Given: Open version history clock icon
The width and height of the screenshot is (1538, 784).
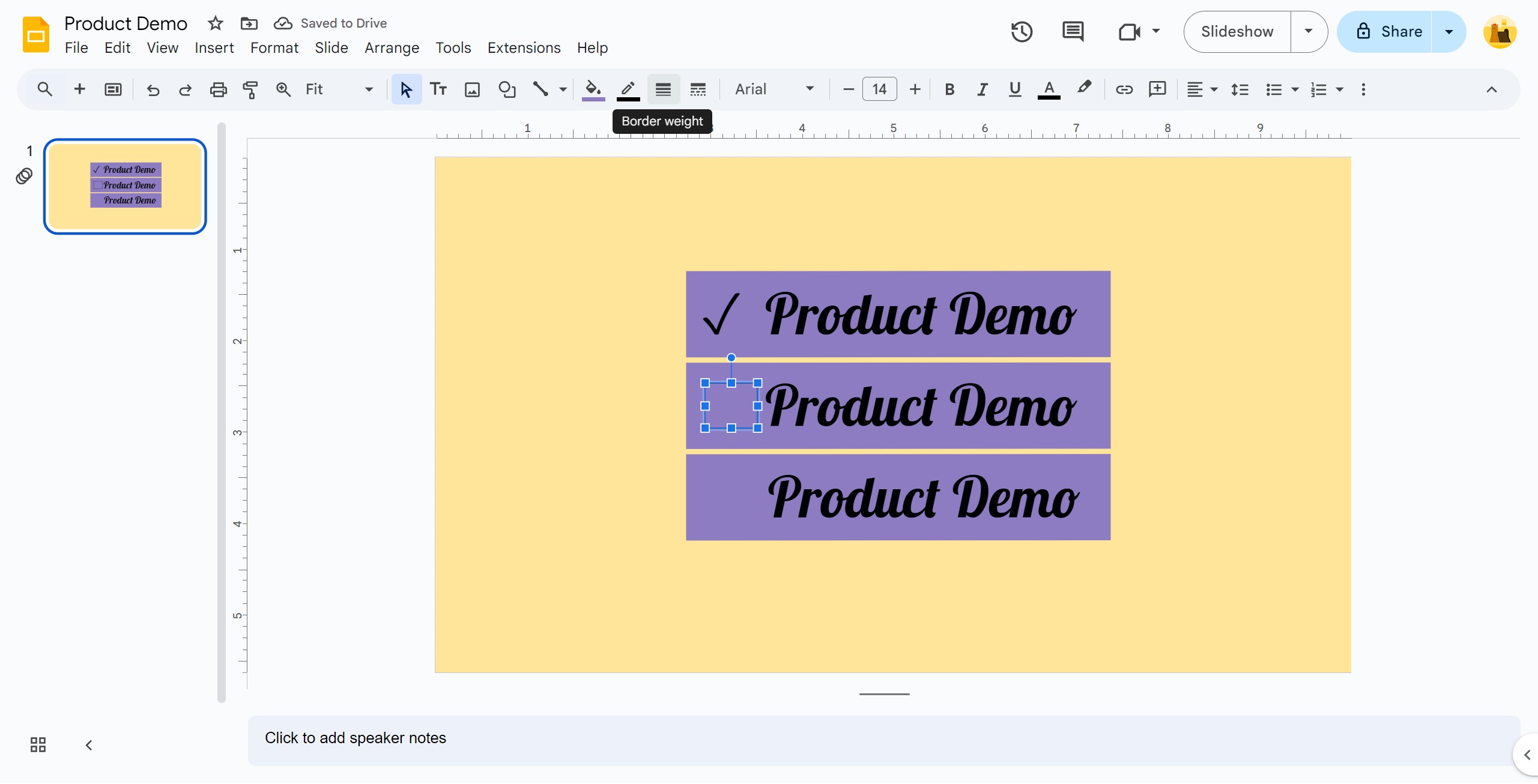Looking at the screenshot, I should click(1022, 32).
